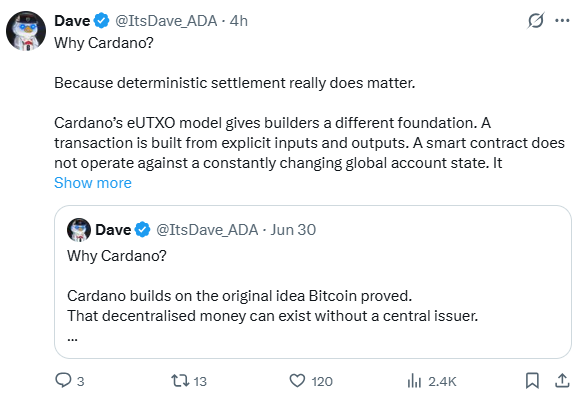Open the quoted post about Bitcoin idea
The image size is (583, 400).
click(313, 282)
